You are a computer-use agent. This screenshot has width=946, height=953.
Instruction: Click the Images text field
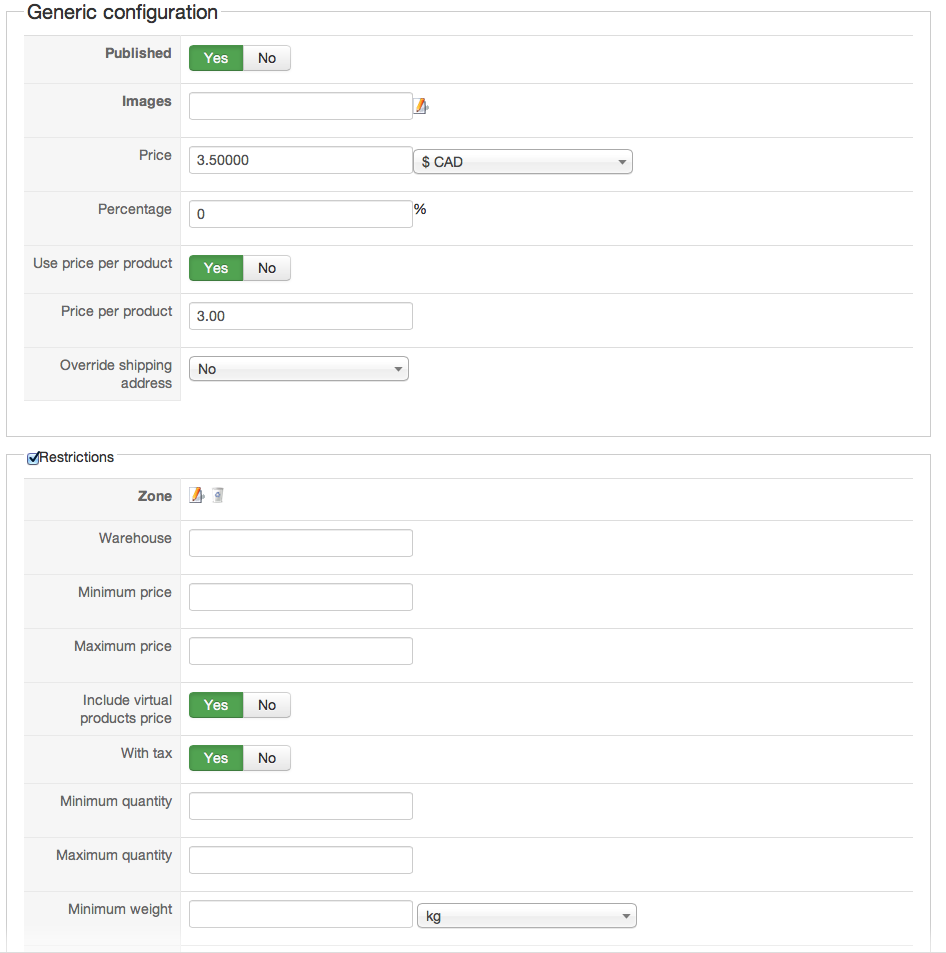pyautogui.click(x=300, y=106)
